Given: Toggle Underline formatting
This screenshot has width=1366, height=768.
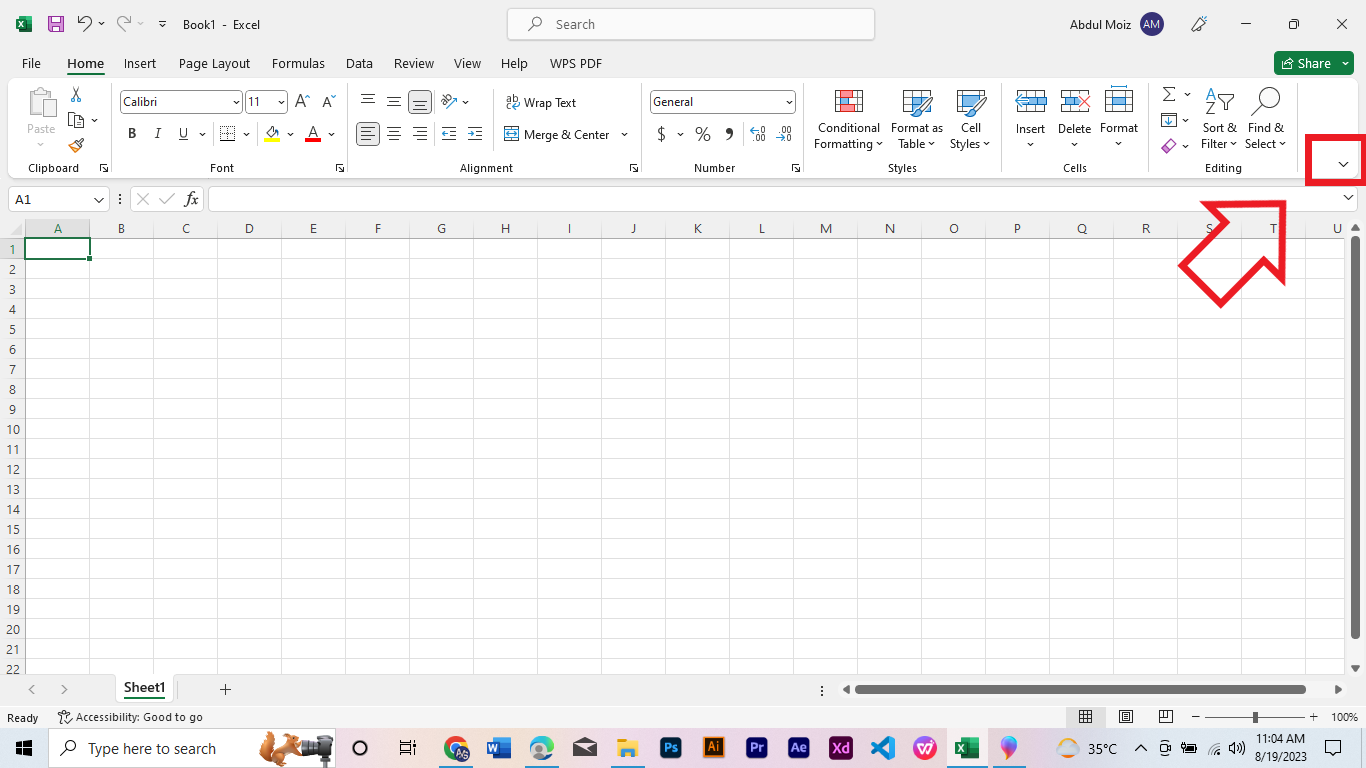Looking at the screenshot, I should 183,134.
